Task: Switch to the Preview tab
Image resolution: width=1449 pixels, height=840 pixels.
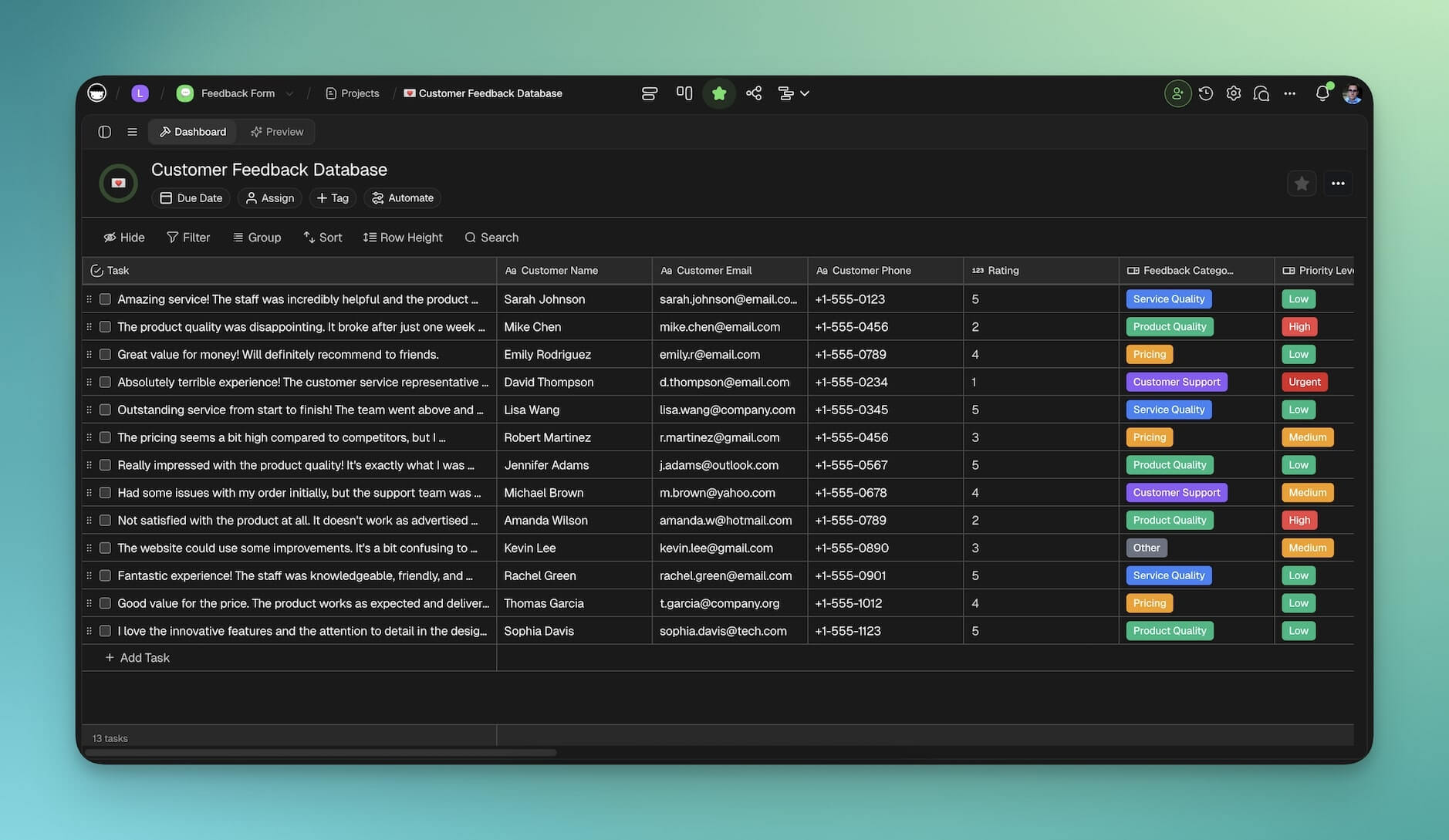Action: [x=276, y=132]
